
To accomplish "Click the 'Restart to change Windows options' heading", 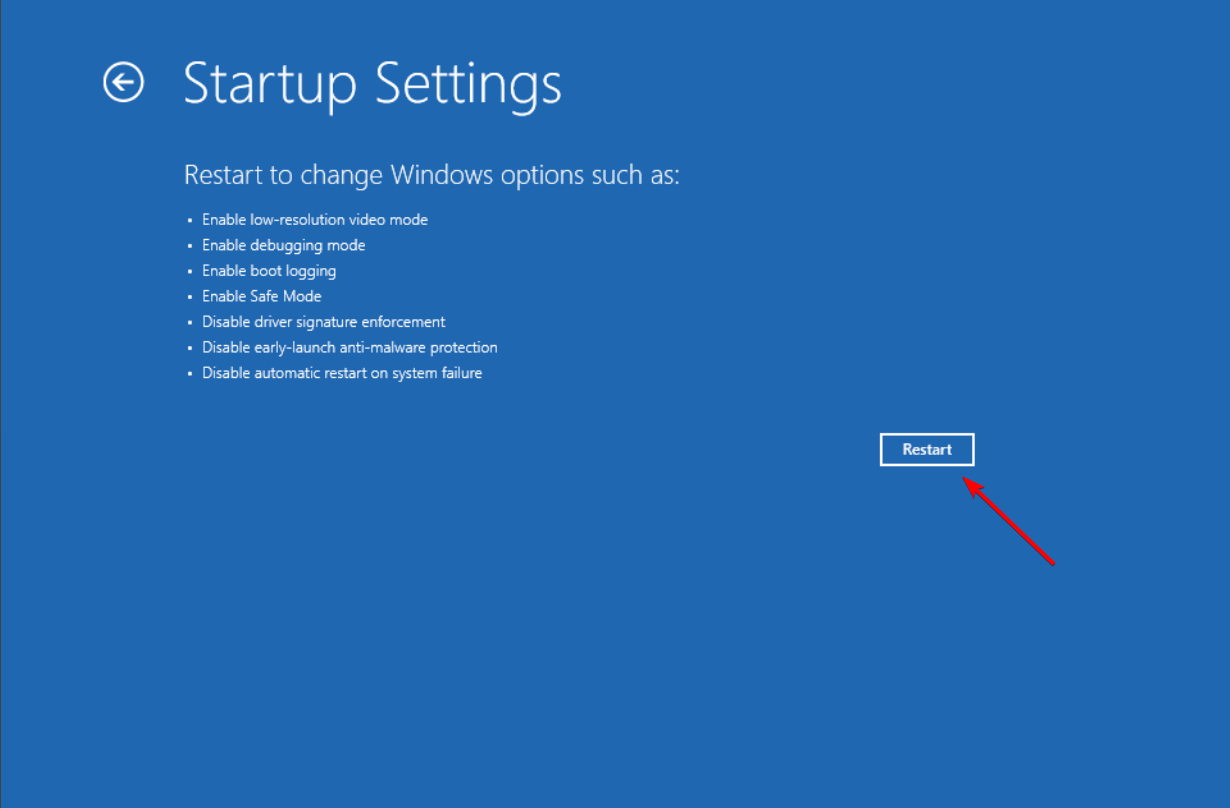I will click(x=431, y=175).
